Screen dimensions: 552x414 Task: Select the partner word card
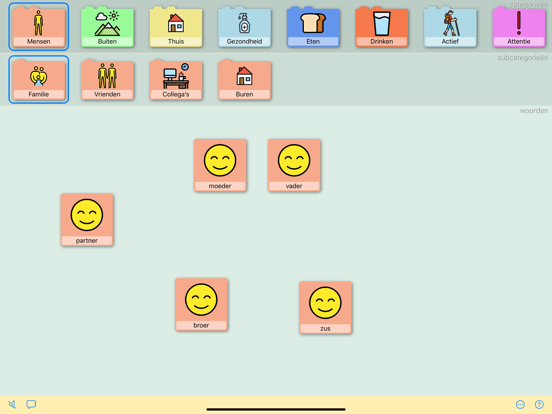point(87,220)
